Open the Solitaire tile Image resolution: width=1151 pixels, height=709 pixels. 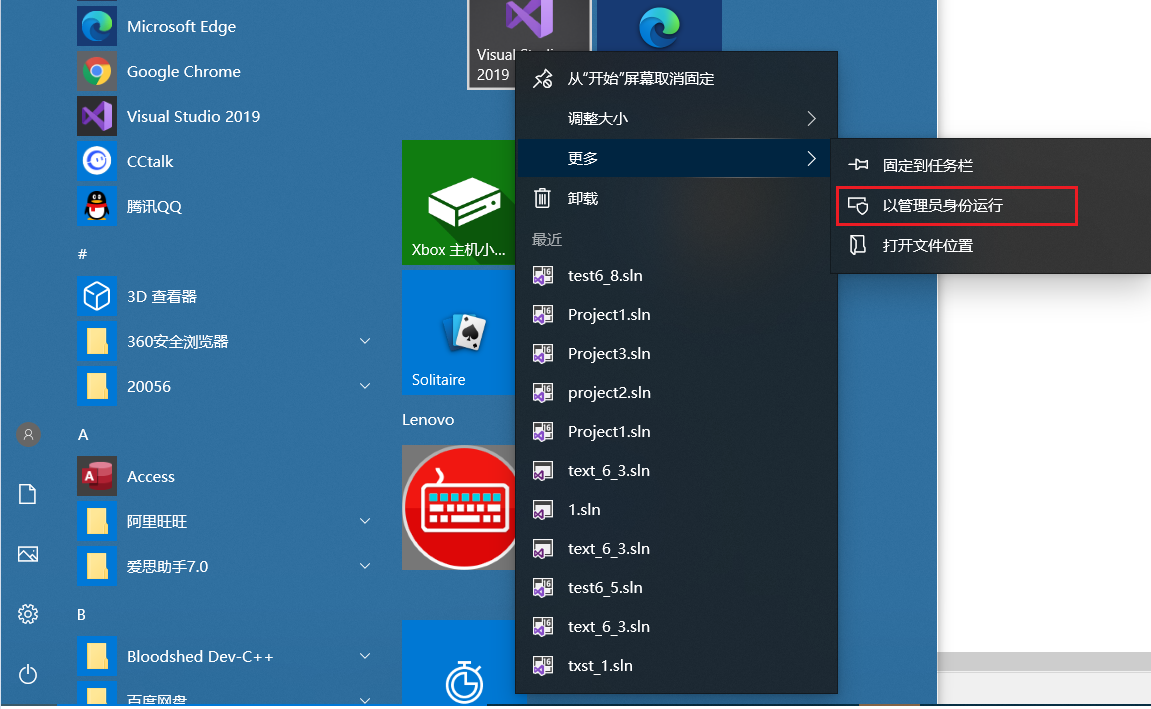(459, 332)
